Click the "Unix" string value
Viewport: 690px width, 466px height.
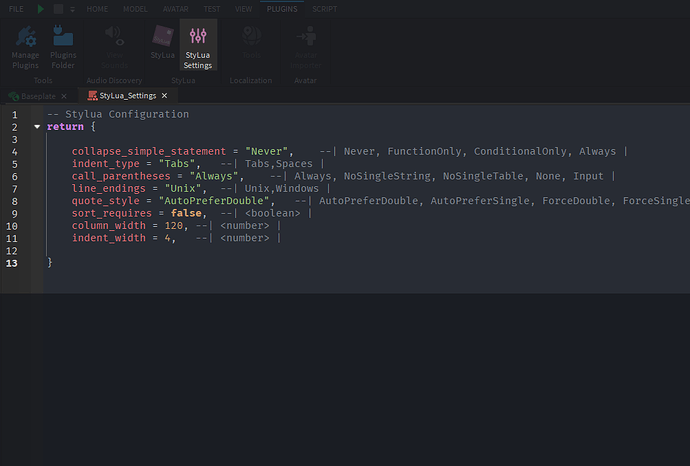pyautogui.click(x=183, y=188)
